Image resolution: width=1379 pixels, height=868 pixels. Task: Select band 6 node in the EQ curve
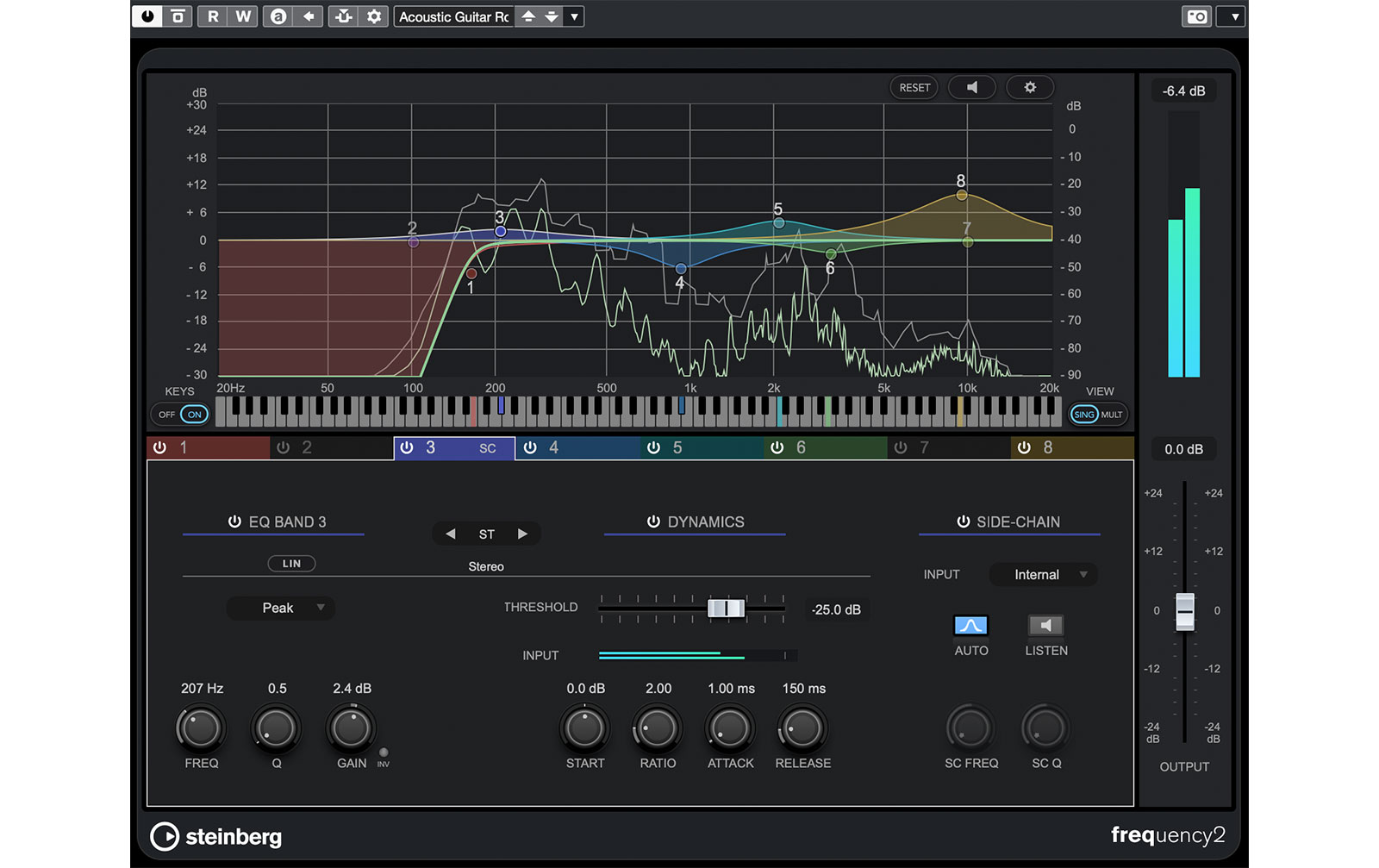coord(831,254)
